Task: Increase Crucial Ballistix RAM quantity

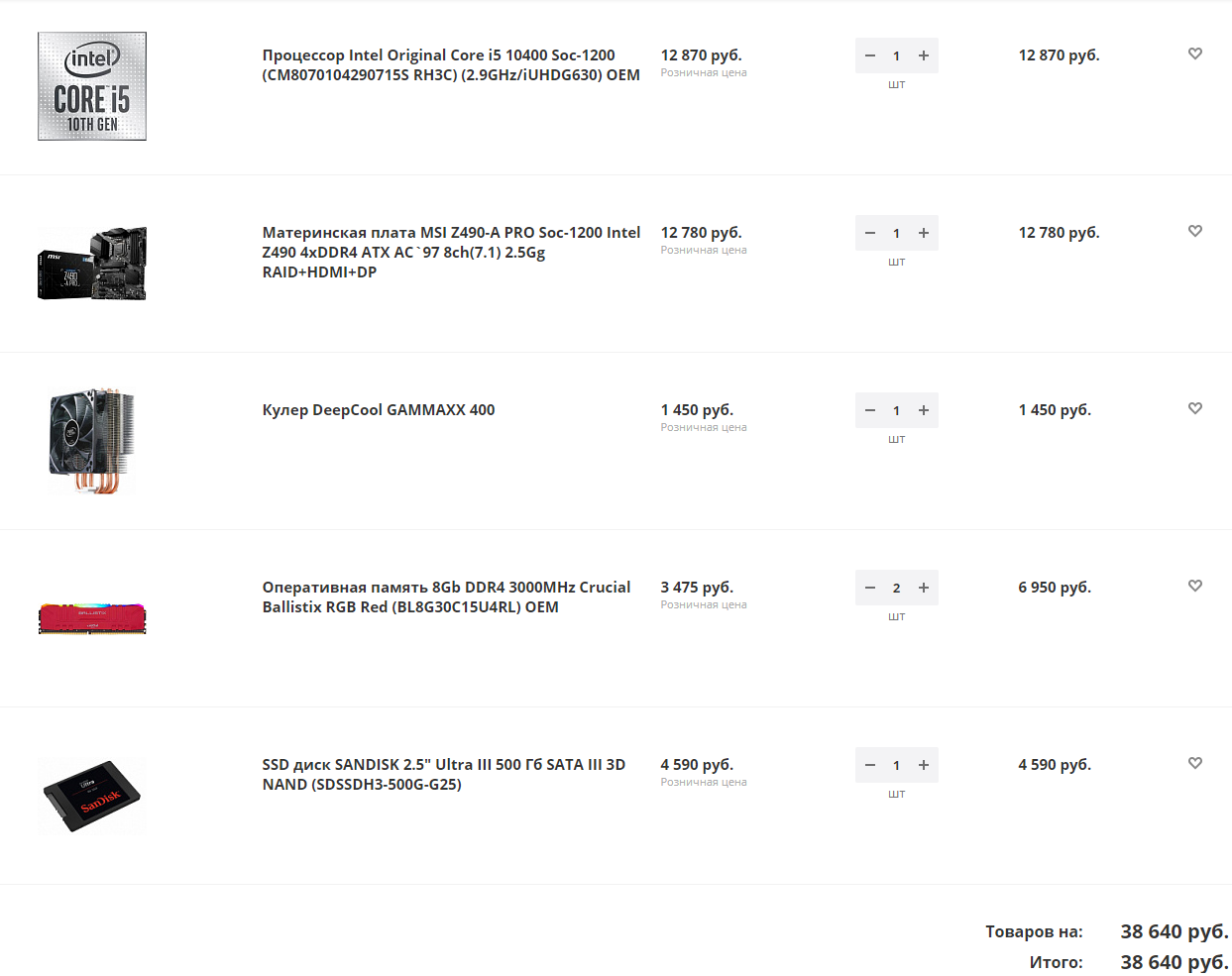Action: pyautogui.click(x=924, y=588)
